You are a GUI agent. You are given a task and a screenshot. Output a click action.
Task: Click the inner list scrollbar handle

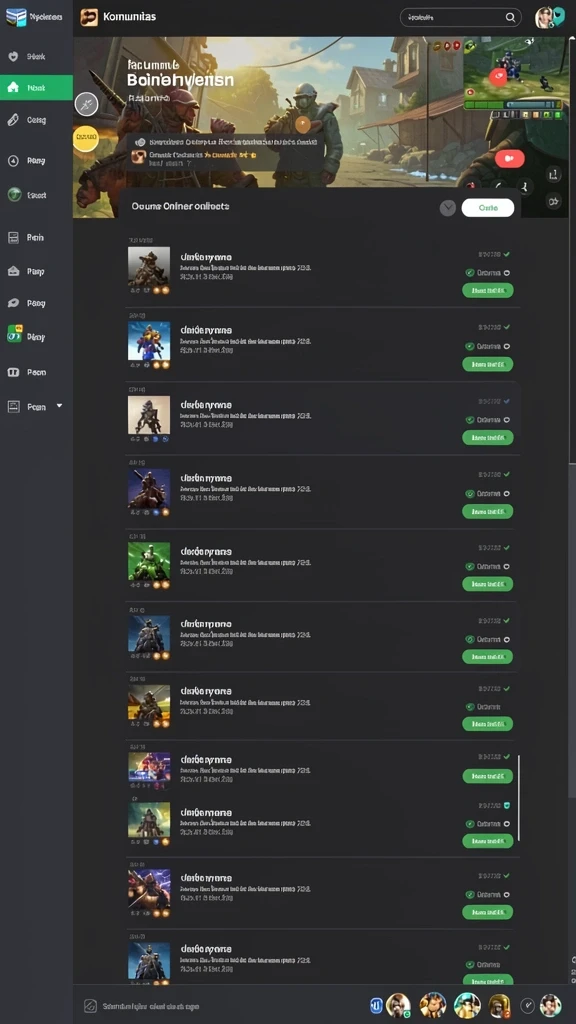pos(519,798)
